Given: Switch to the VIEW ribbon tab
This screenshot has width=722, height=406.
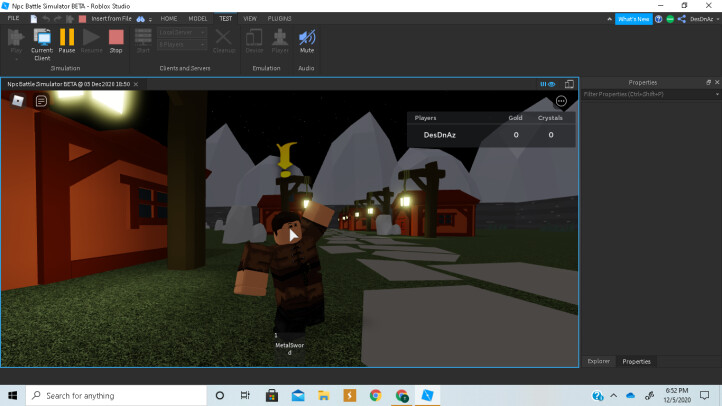Looking at the screenshot, I should [x=250, y=18].
